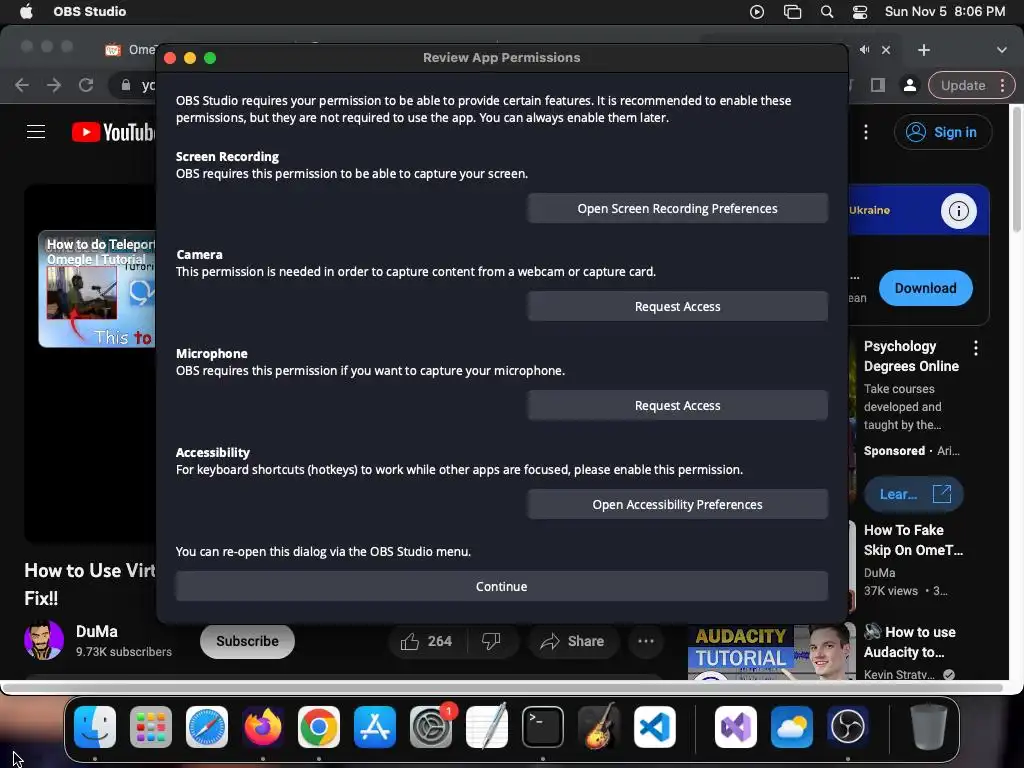Open the OBS Studio menu bar item

pyautogui.click(x=89, y=11)
